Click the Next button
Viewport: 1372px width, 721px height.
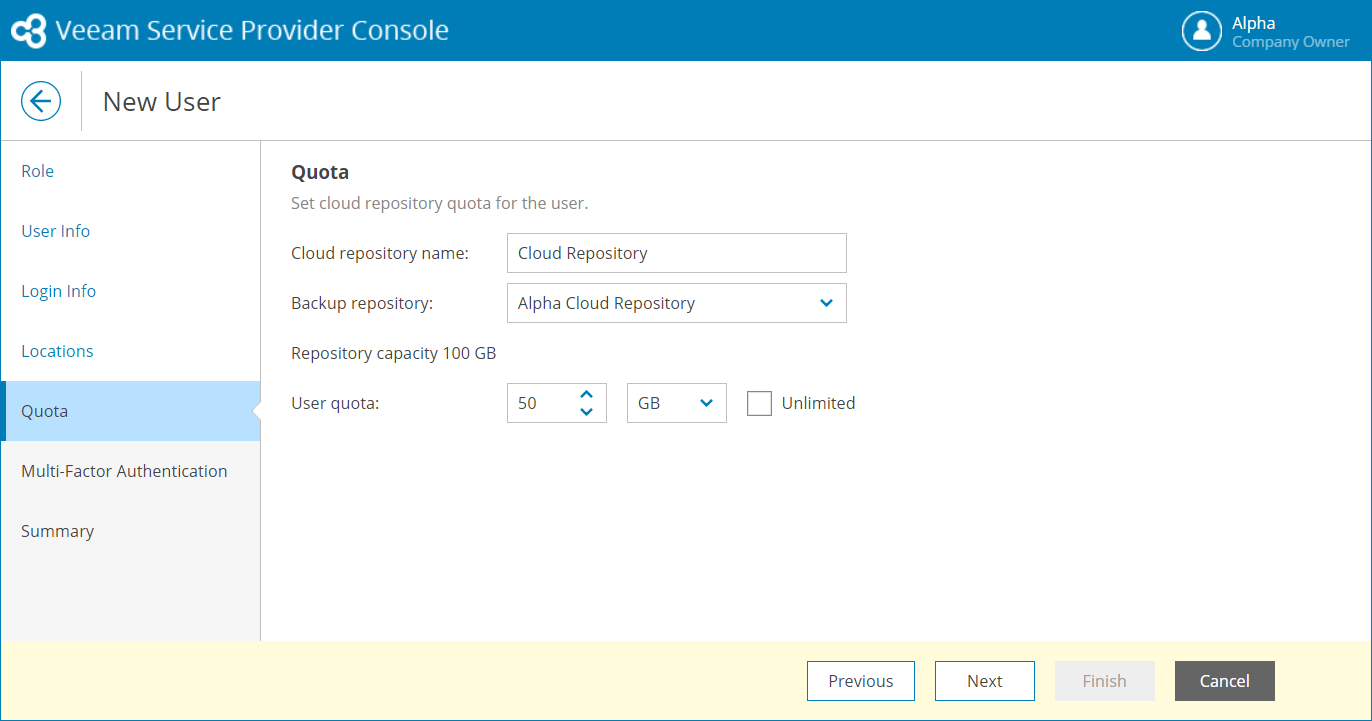(985, 681)
